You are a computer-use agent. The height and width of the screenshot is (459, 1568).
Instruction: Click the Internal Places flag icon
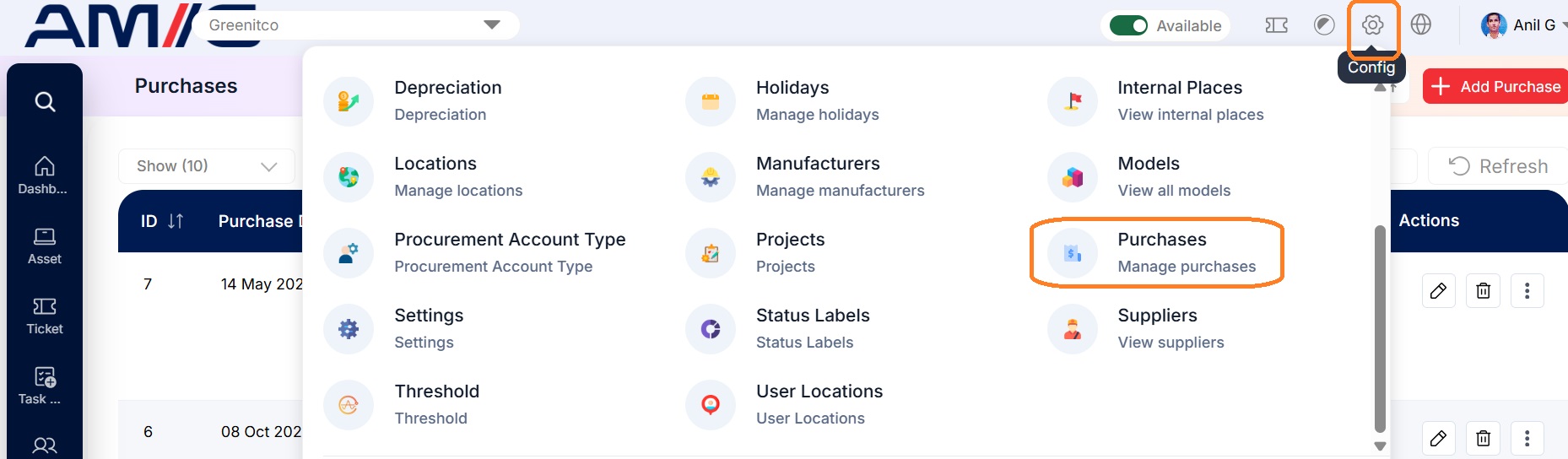pyautogui.click(x=1073, y=101)
